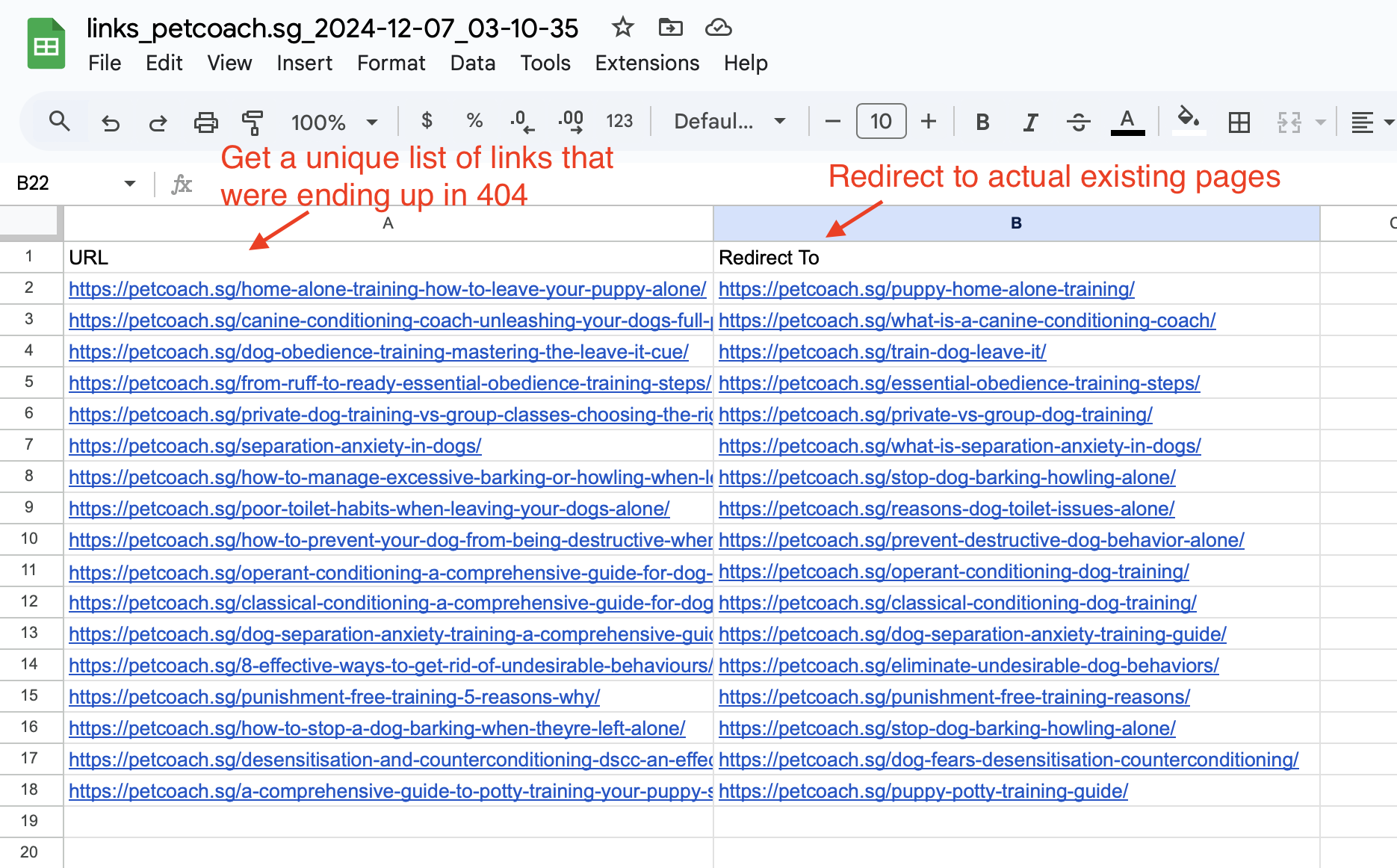This screenshot has height=868, width=1397.
Task: Open the punishment-free-training-5-reasons-why link
Action: pyautogui.click(x=334, y=697)
